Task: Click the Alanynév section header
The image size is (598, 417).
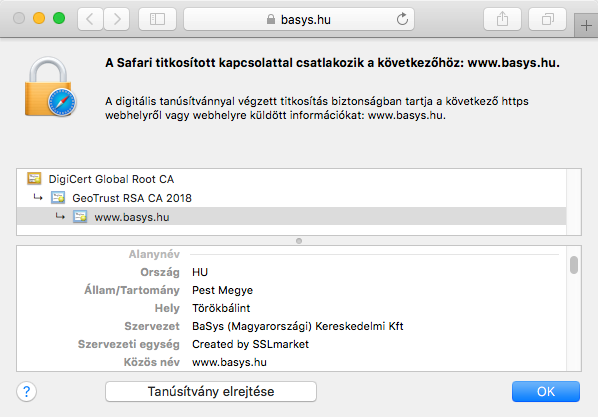Action: 154,254
